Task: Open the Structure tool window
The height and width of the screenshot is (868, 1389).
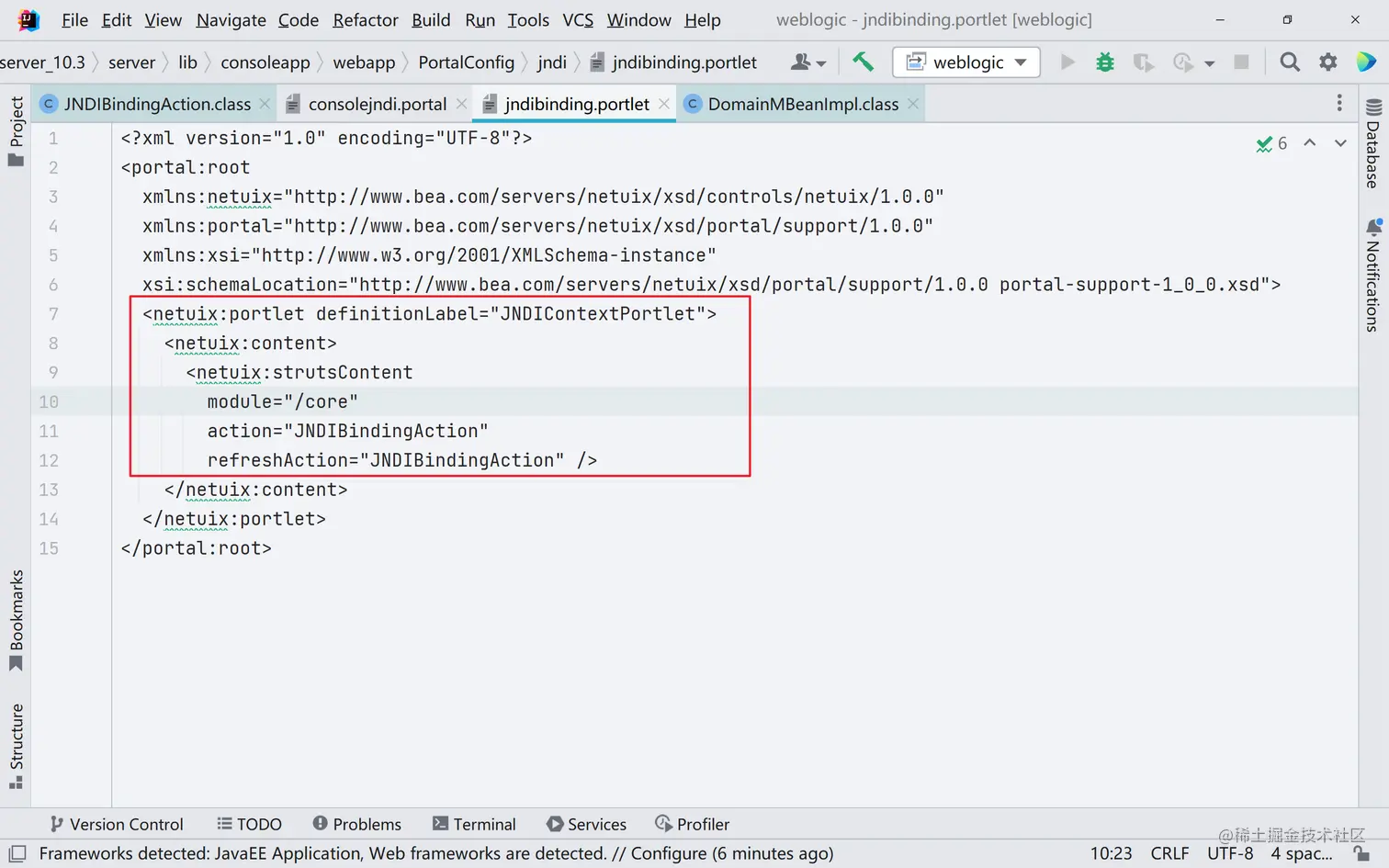Action: (x=16, y=746)
